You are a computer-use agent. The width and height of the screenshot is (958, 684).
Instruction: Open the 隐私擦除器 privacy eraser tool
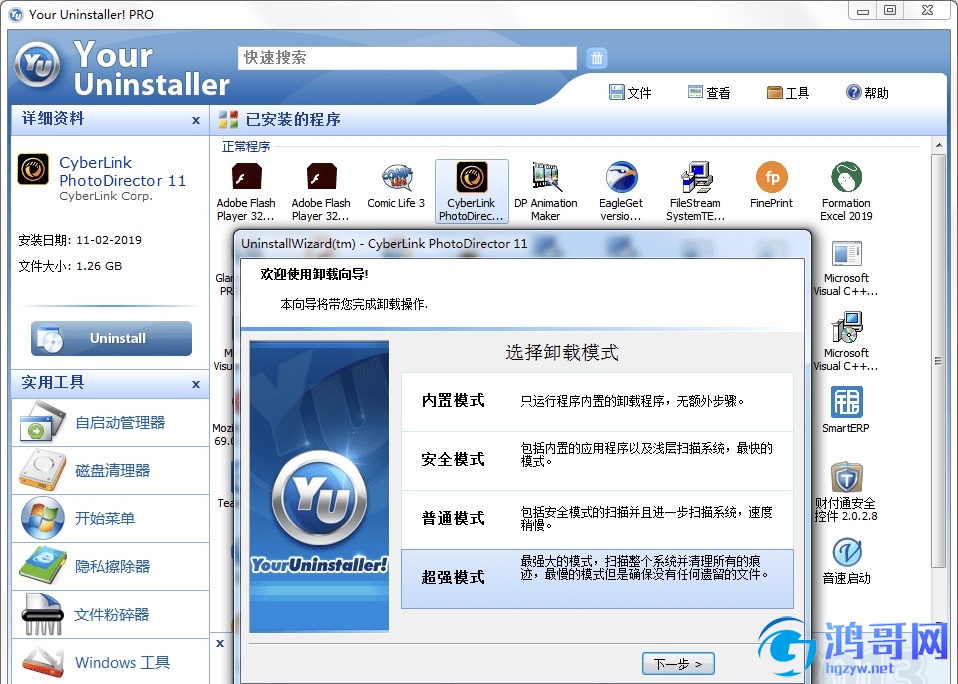click(x=111, y=566)
